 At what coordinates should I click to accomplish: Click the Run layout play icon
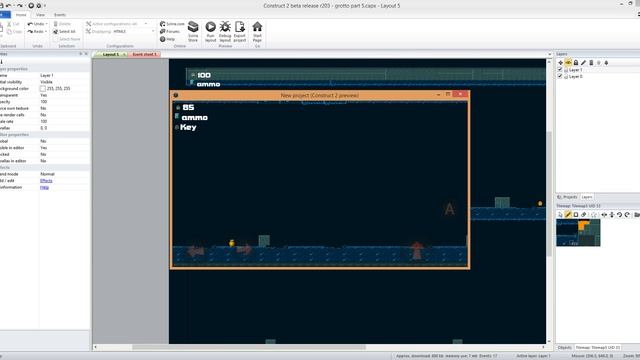coord(210,27)
